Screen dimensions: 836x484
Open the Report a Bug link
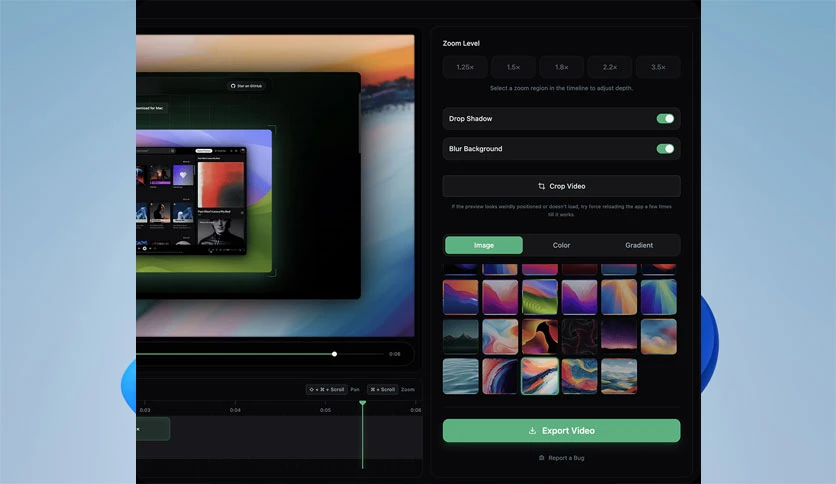click(x=561, y=458)
